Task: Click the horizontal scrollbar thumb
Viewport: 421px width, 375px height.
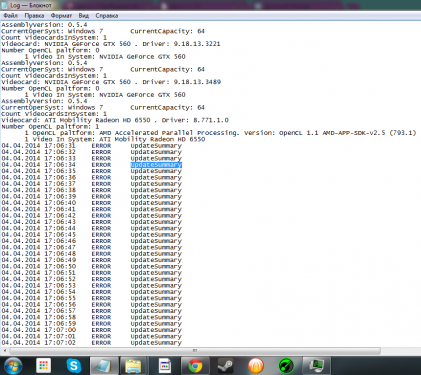Action: [195, 351]
